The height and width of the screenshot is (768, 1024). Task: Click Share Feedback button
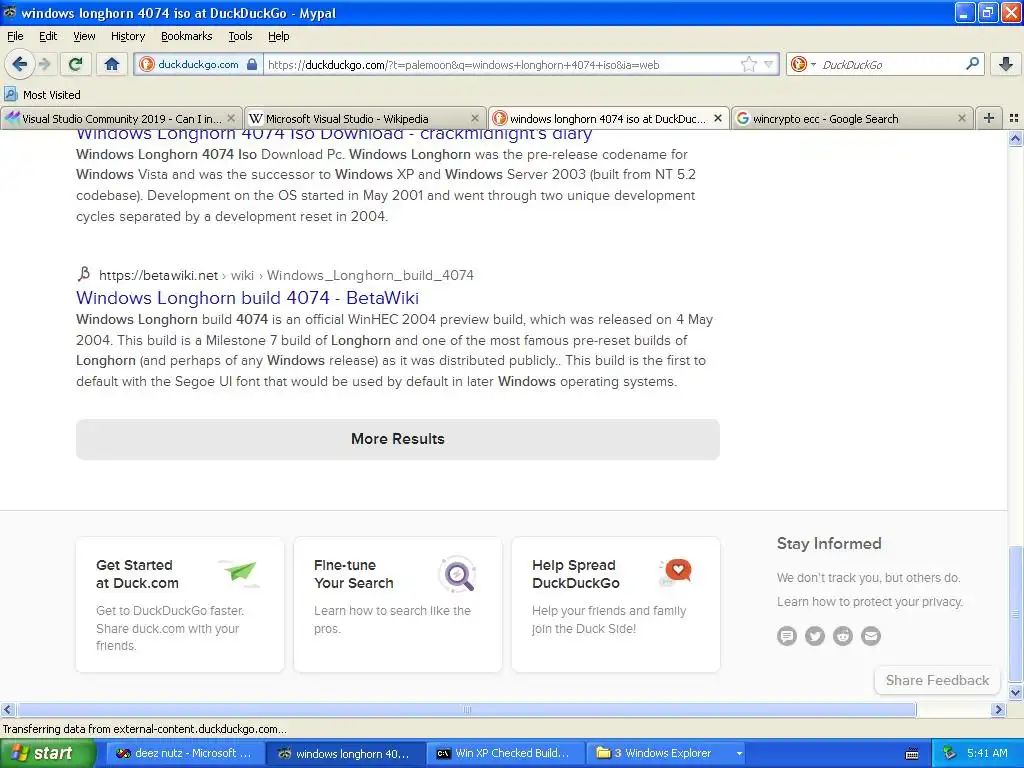tap(936, 680)
